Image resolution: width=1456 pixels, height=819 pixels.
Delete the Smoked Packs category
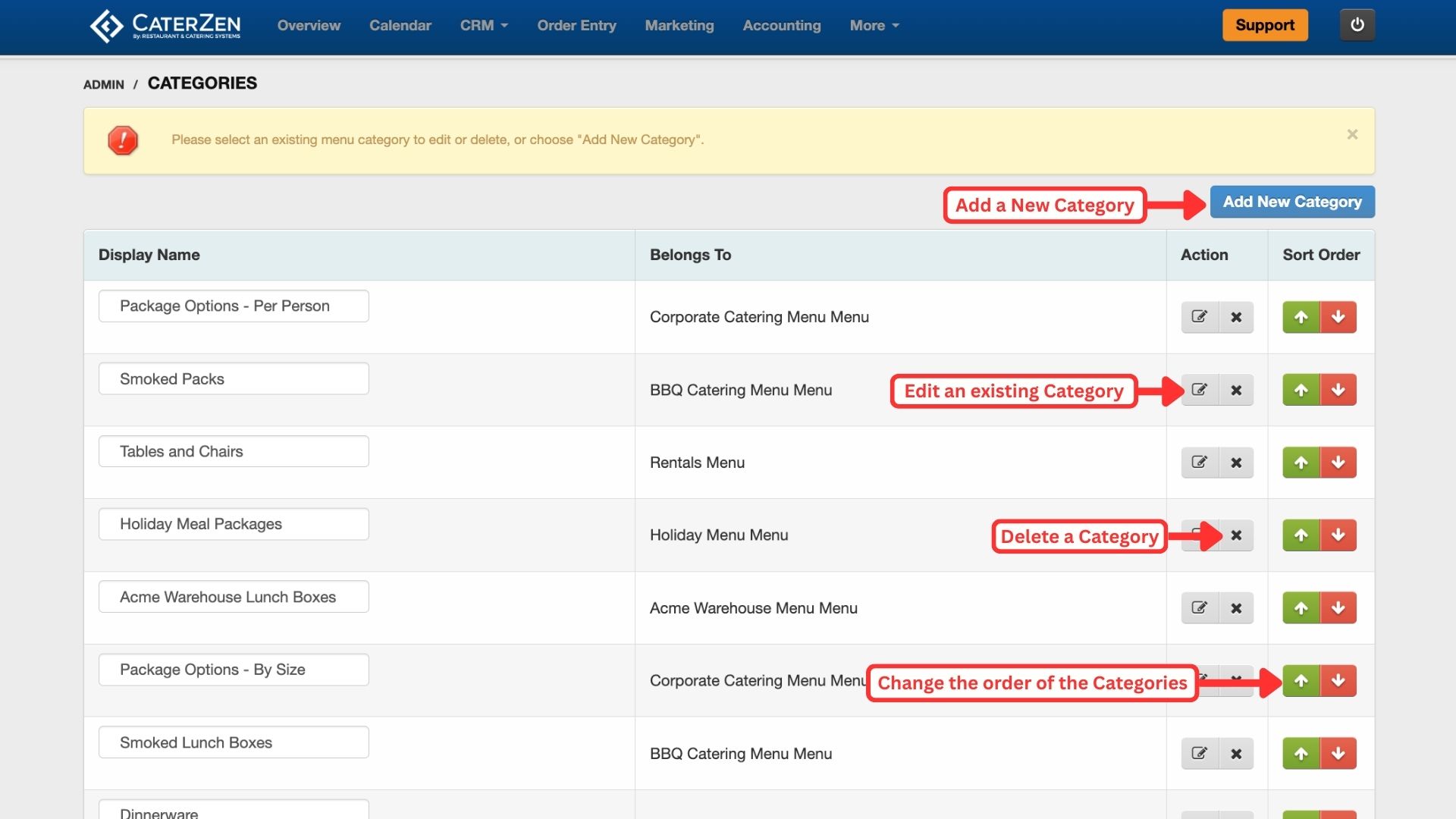coord(1236,390)
